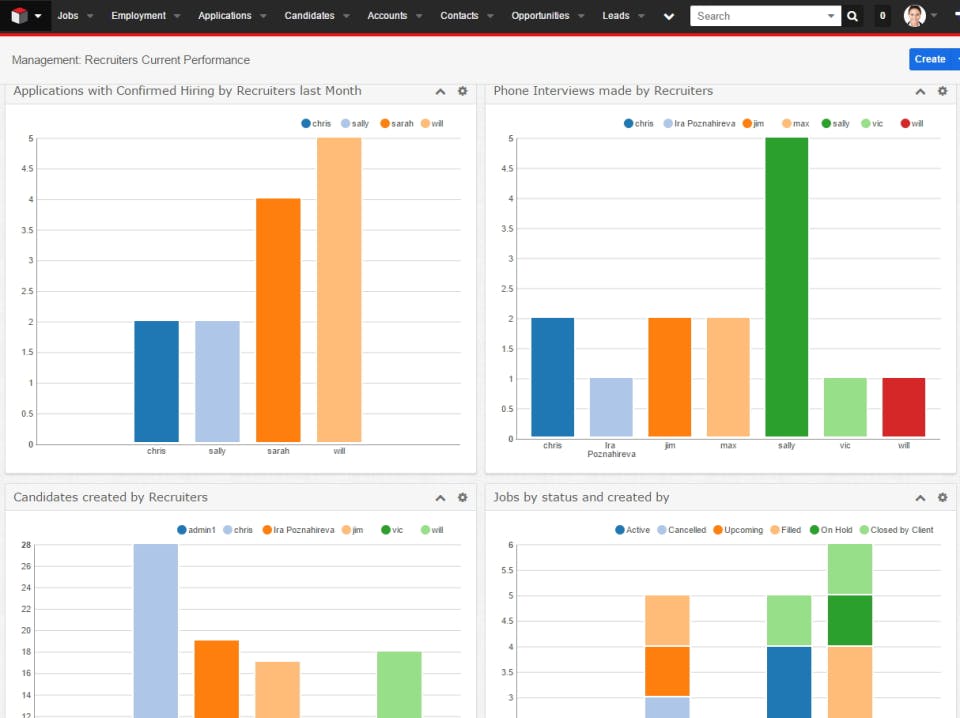Open gear settings for Jobs by status panel
The height and width of the screenshot is (718, 960).
tap(943, 497)
